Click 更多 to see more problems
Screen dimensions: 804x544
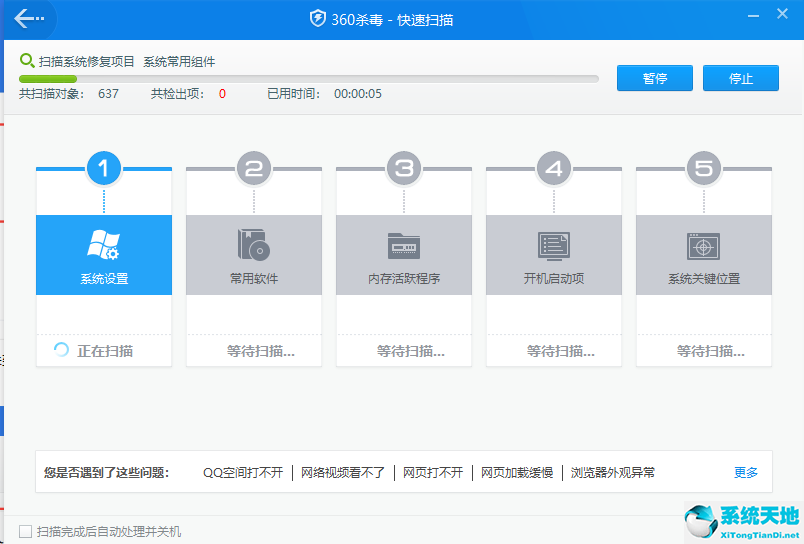point(746,472)
